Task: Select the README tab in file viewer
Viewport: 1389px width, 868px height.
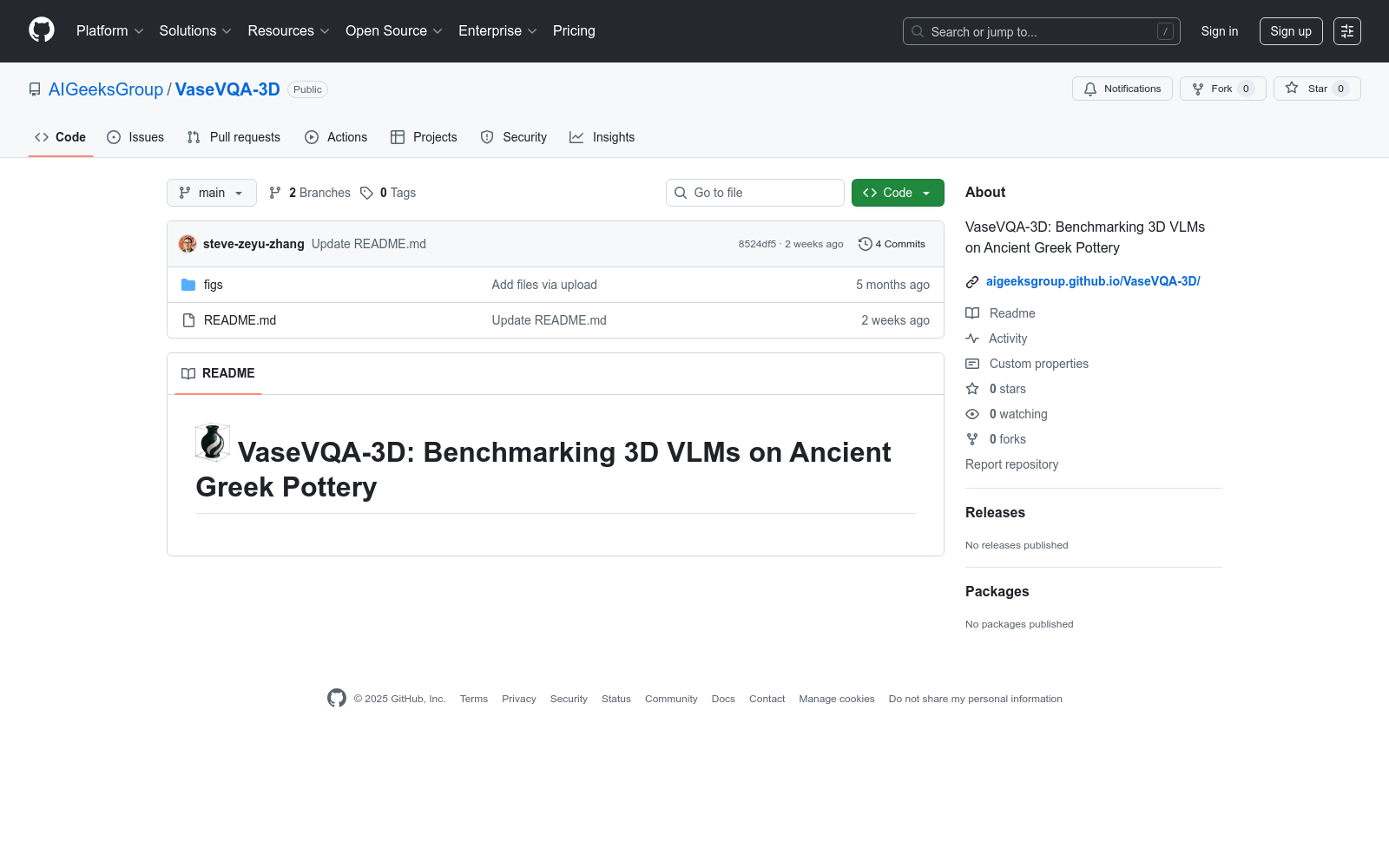Action: pos(218,373)
